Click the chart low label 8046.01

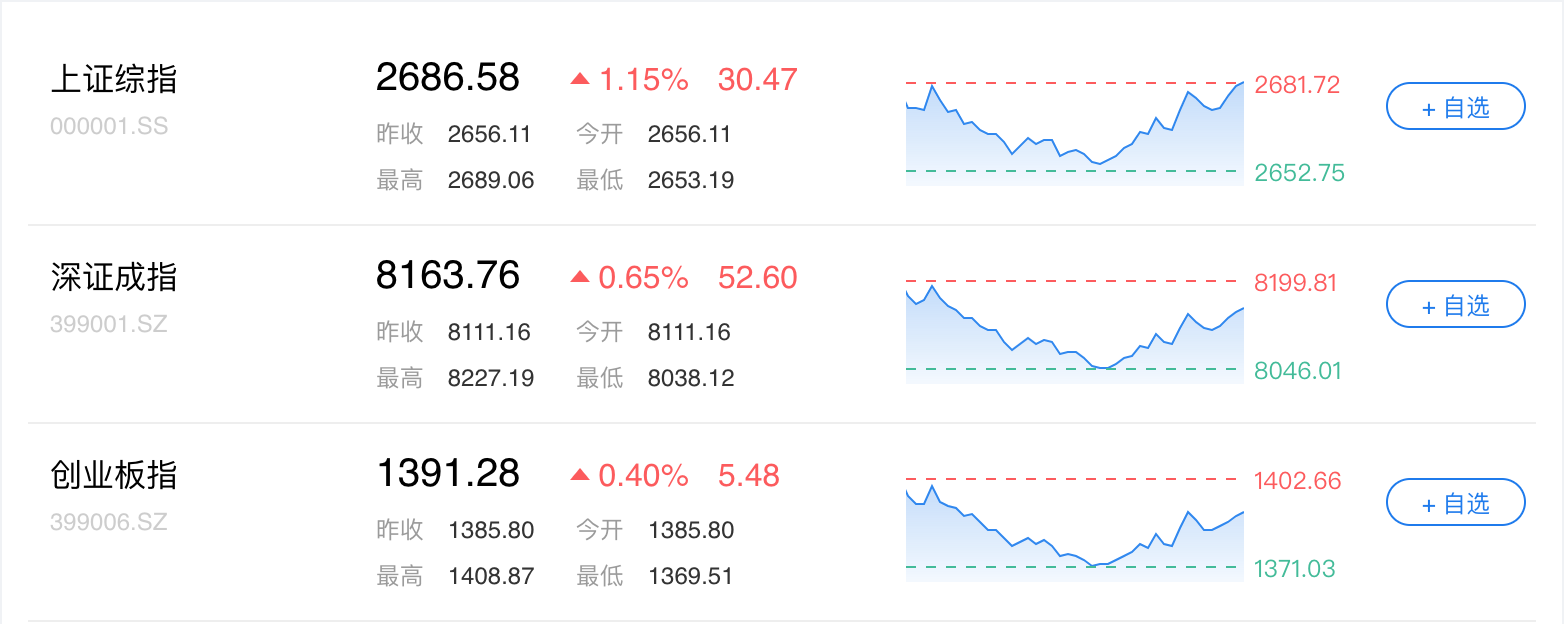click(1297, 371)
